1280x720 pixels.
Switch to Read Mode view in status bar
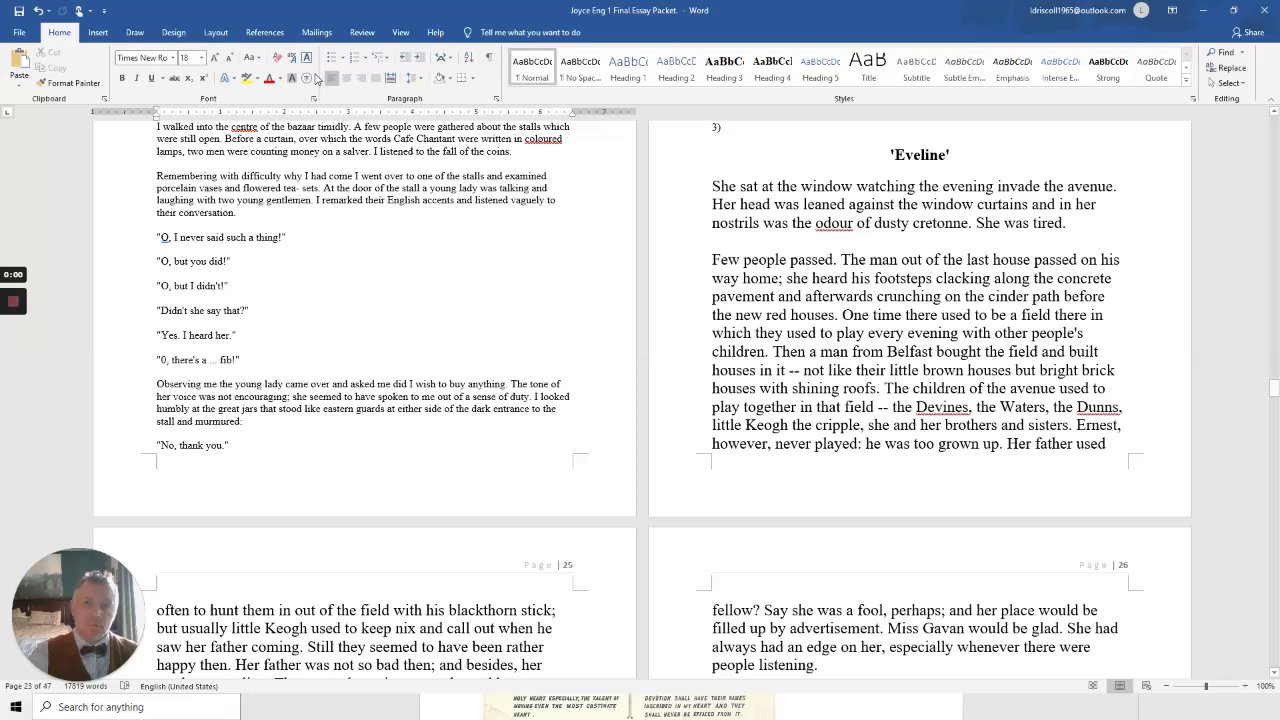point(1093,686)
